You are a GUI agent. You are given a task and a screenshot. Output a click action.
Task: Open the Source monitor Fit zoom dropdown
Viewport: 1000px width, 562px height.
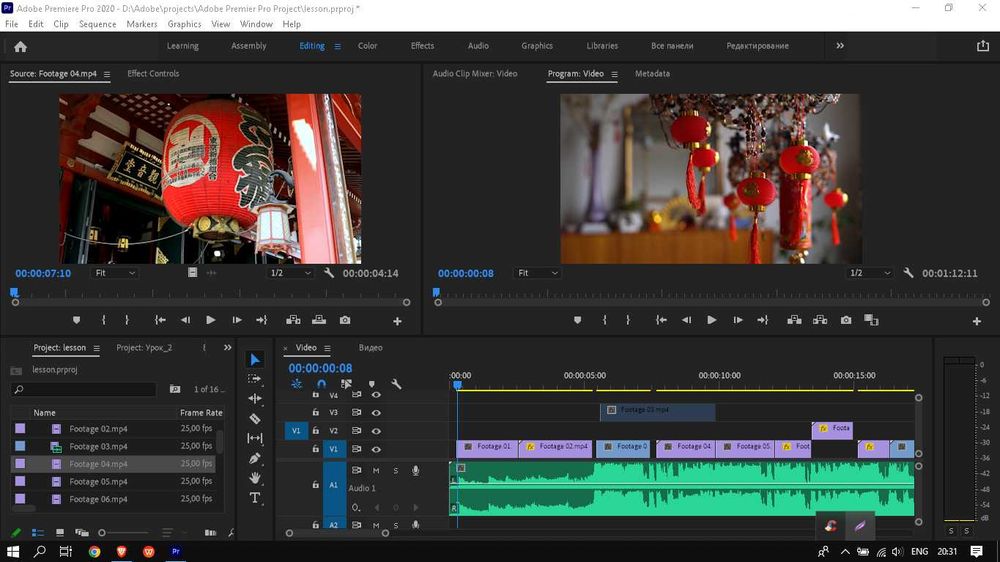tap(114, 273)
